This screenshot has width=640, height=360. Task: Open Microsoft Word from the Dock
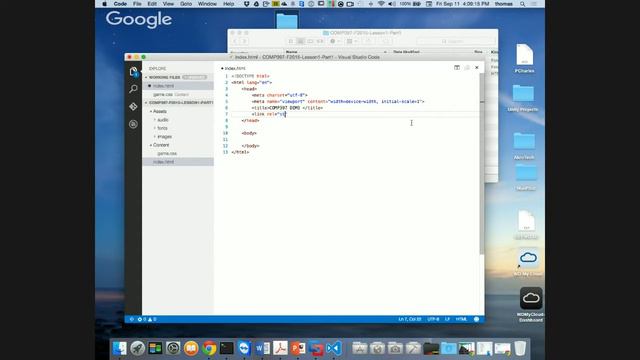tap(262, 348)
